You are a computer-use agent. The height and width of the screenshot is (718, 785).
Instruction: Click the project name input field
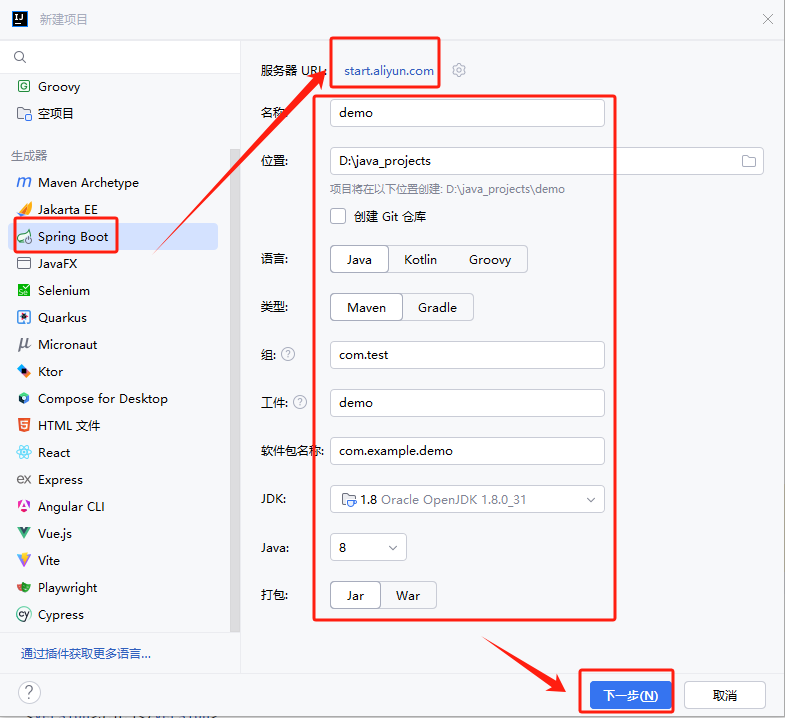pos(467,113)
